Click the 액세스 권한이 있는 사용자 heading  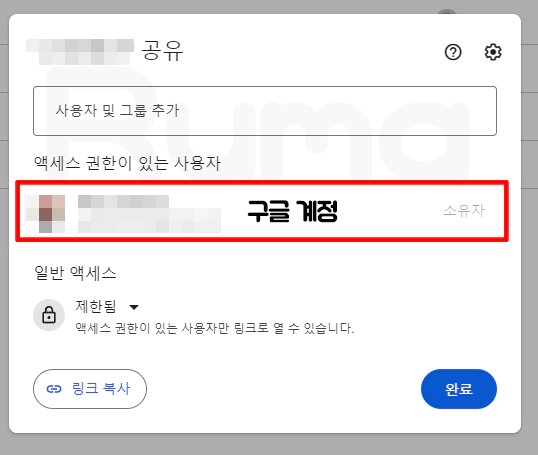click(127, 163)
